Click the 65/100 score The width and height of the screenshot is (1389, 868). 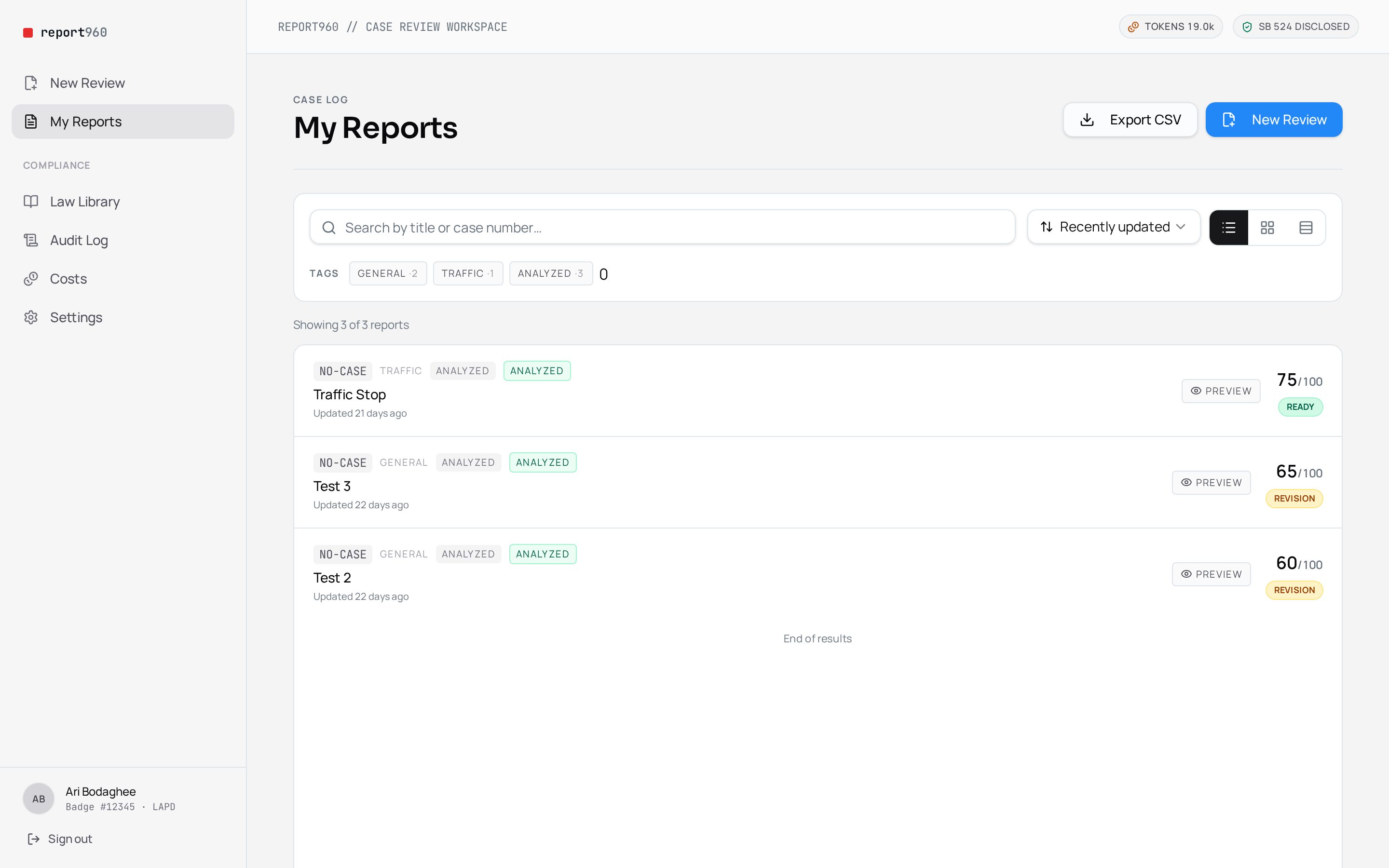pos(1299,472)
